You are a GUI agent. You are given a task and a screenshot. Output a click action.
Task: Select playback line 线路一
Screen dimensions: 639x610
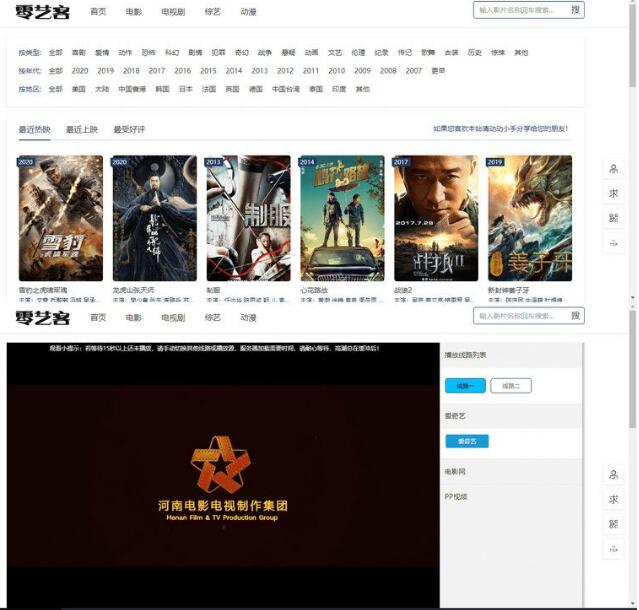click(x=465, y=385)
